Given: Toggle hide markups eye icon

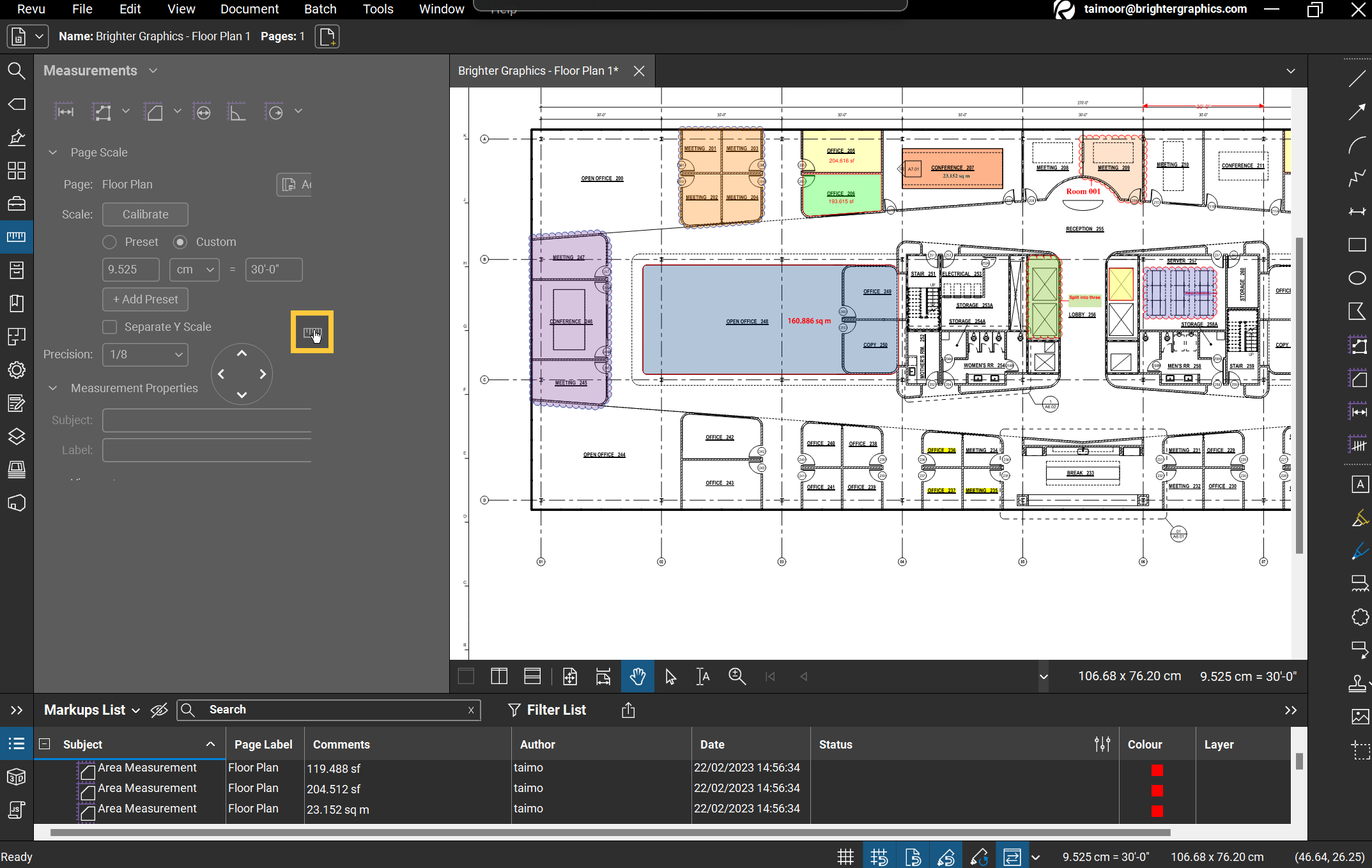Looking at the screenshot, I should point(159,710).
